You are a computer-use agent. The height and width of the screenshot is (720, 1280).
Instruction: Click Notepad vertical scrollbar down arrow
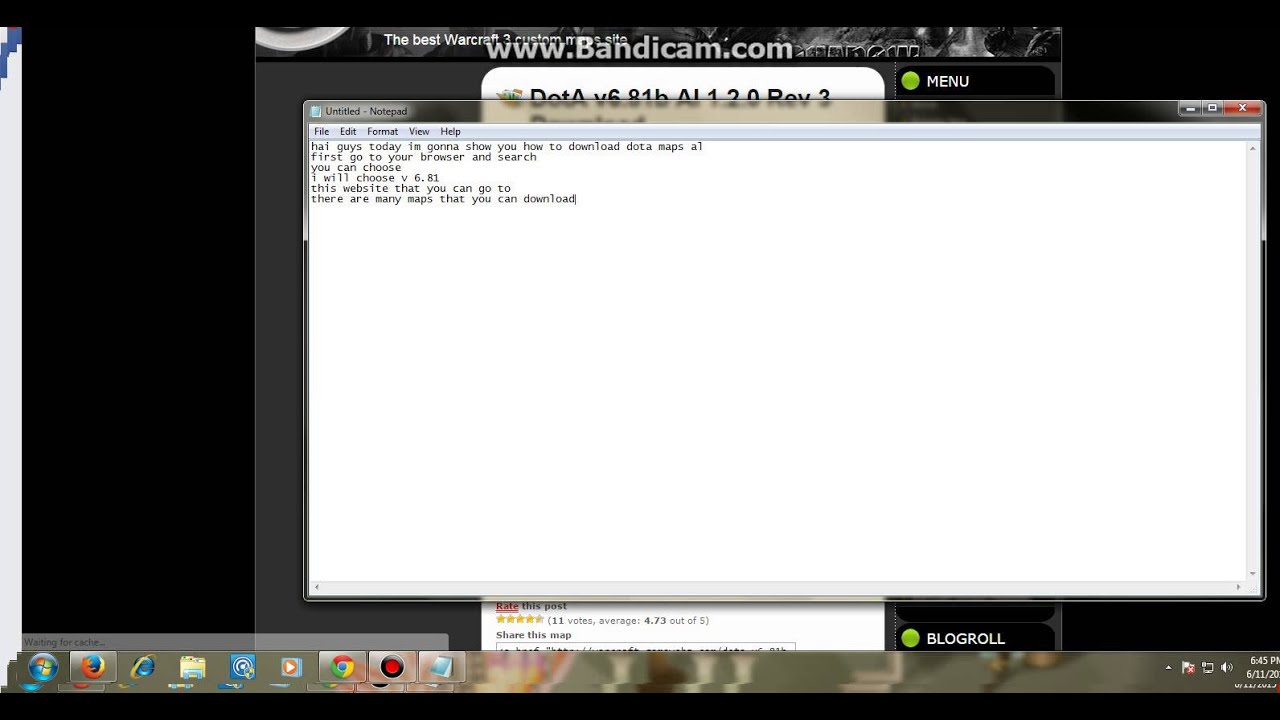pos(1253,573)
